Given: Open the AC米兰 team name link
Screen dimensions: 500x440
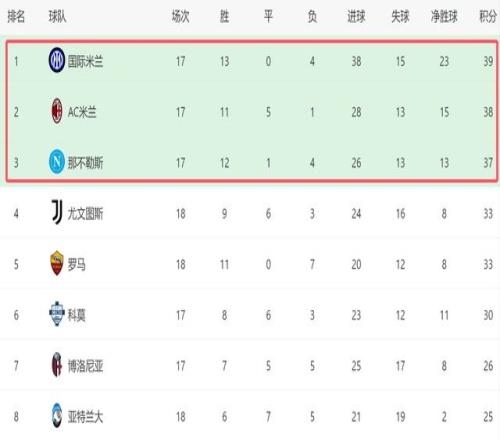Looking at the screenshot, I should 82,112.
